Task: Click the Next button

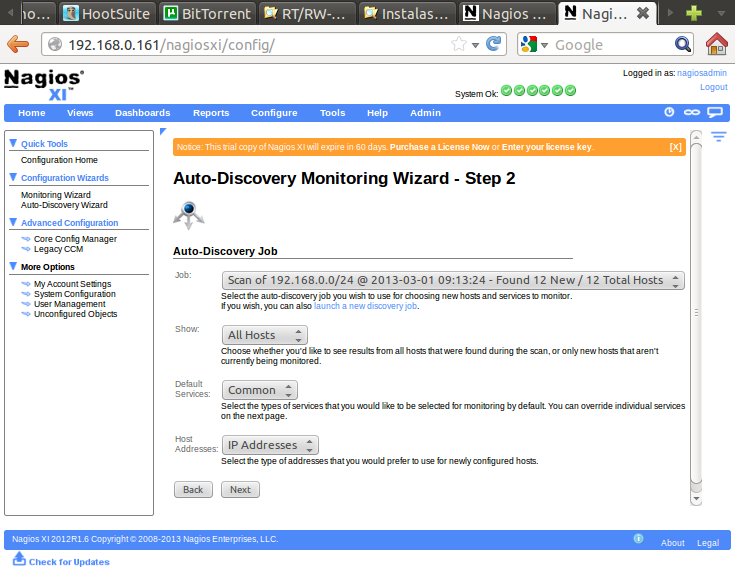Action: click(x=240, y=490)
